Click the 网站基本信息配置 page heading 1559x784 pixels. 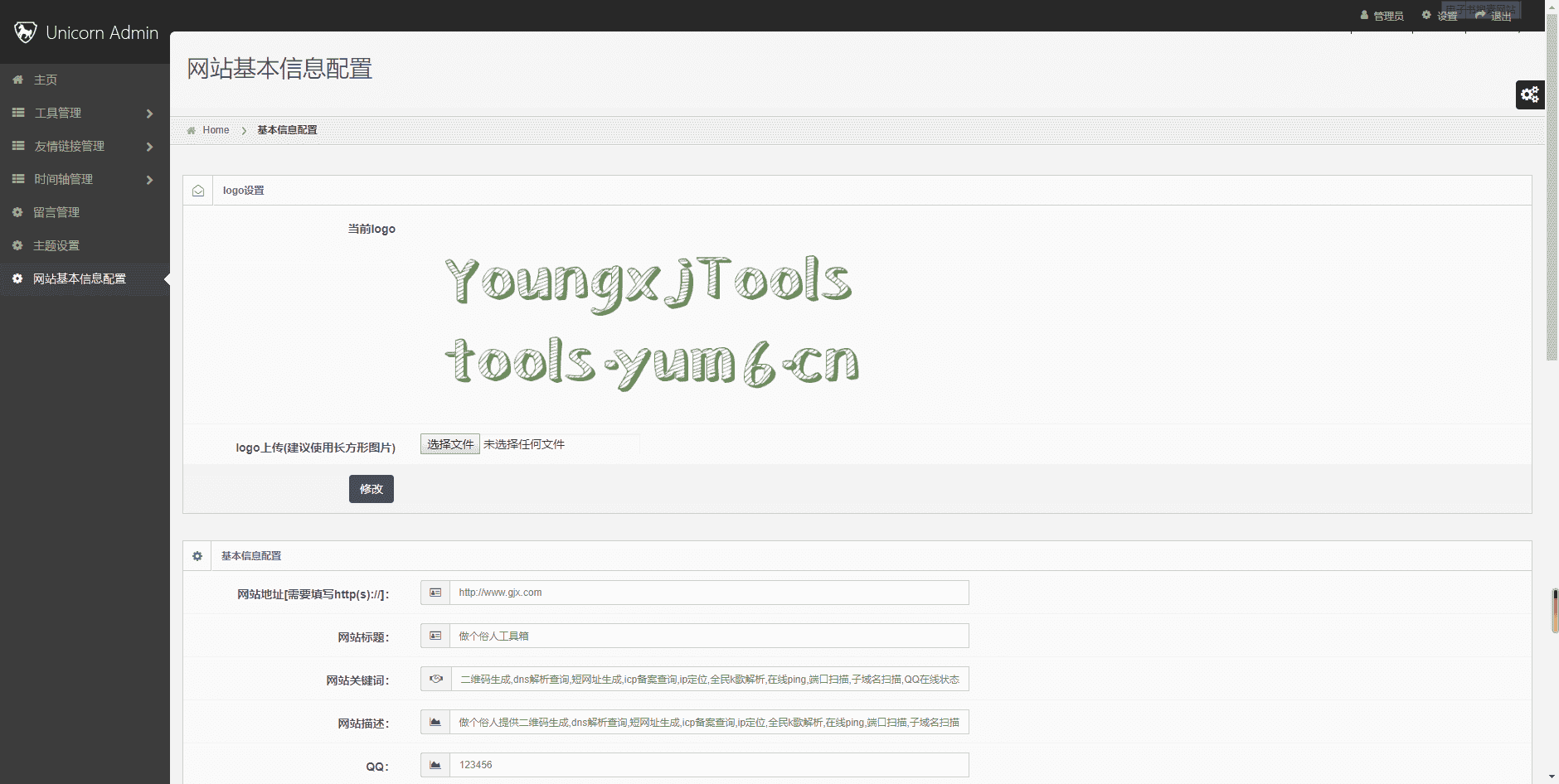(x=279, y=69)
